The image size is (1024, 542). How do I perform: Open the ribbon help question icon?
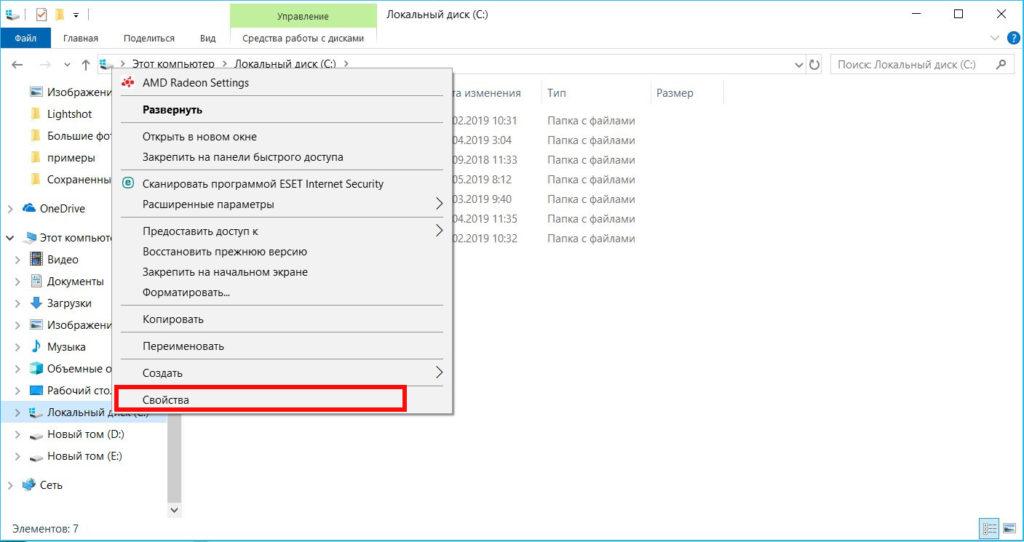1011,38
